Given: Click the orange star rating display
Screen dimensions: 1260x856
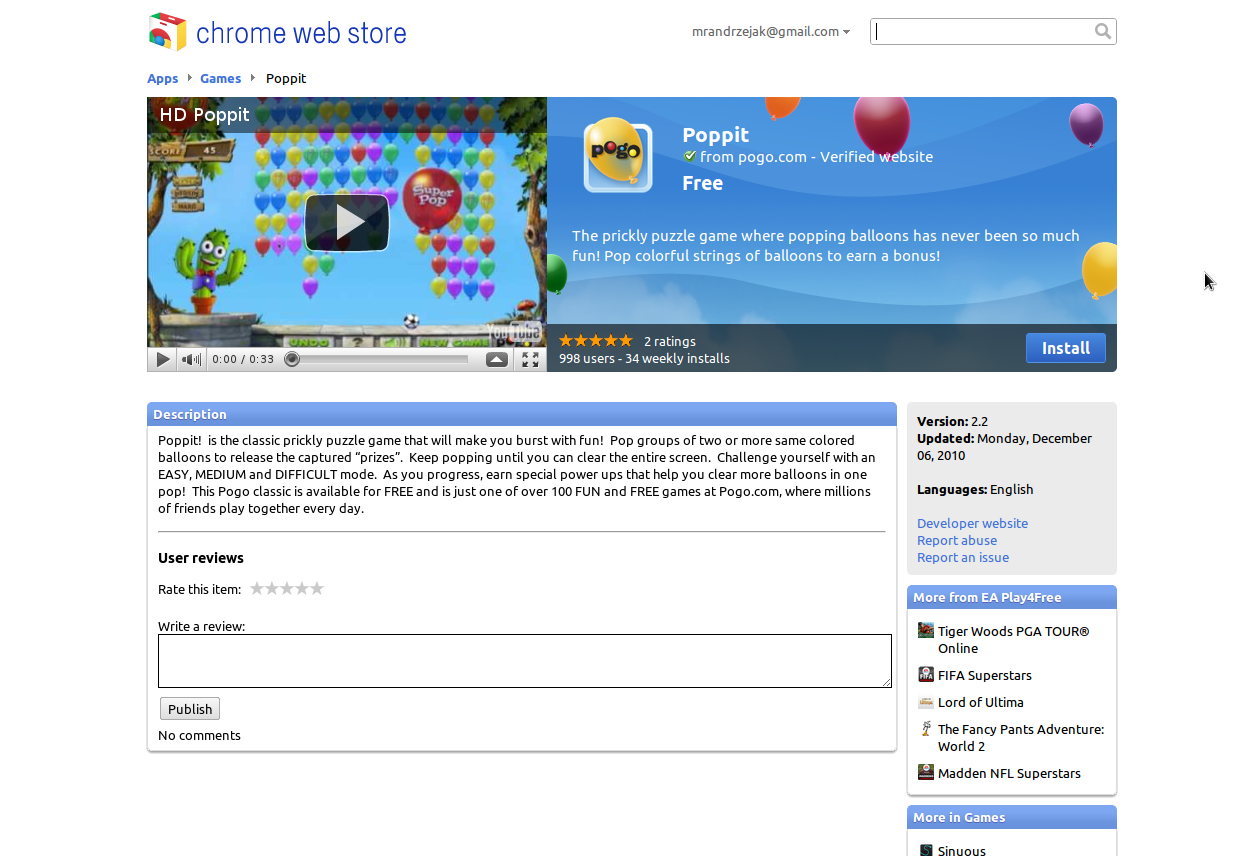Looking at the screenshot, I should [596, 340].
